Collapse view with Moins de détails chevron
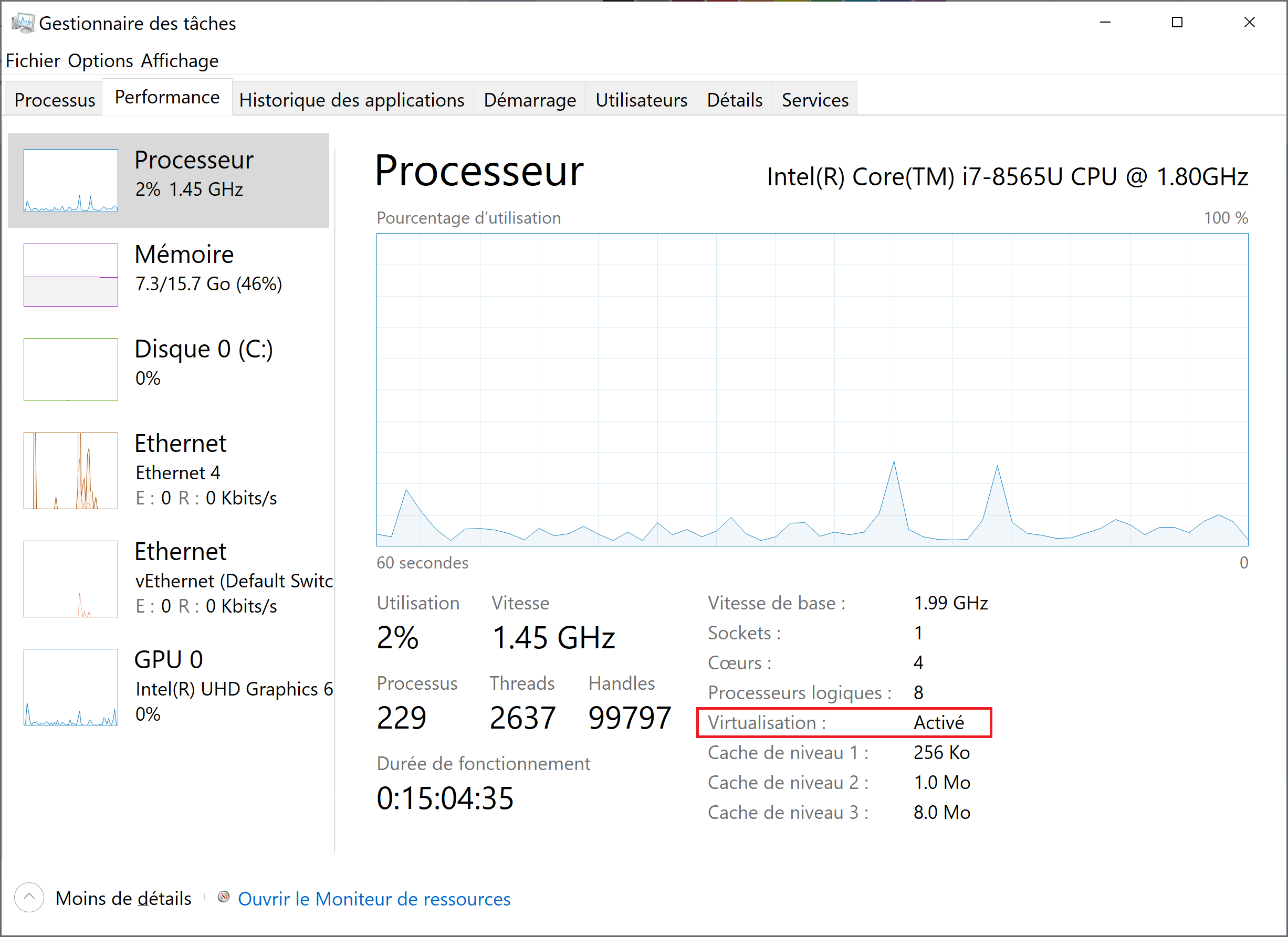This screenshot has width=1288, height=937. [29, 897]
